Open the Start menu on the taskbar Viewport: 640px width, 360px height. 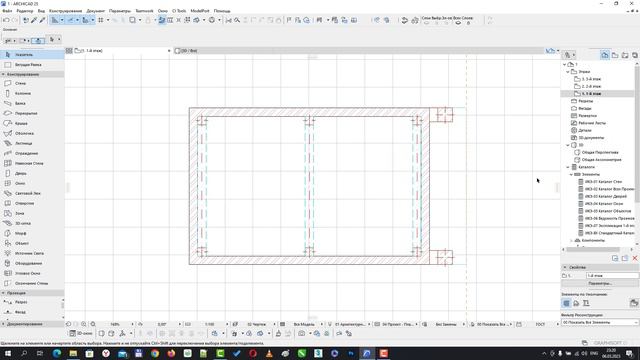click(7, 353)
